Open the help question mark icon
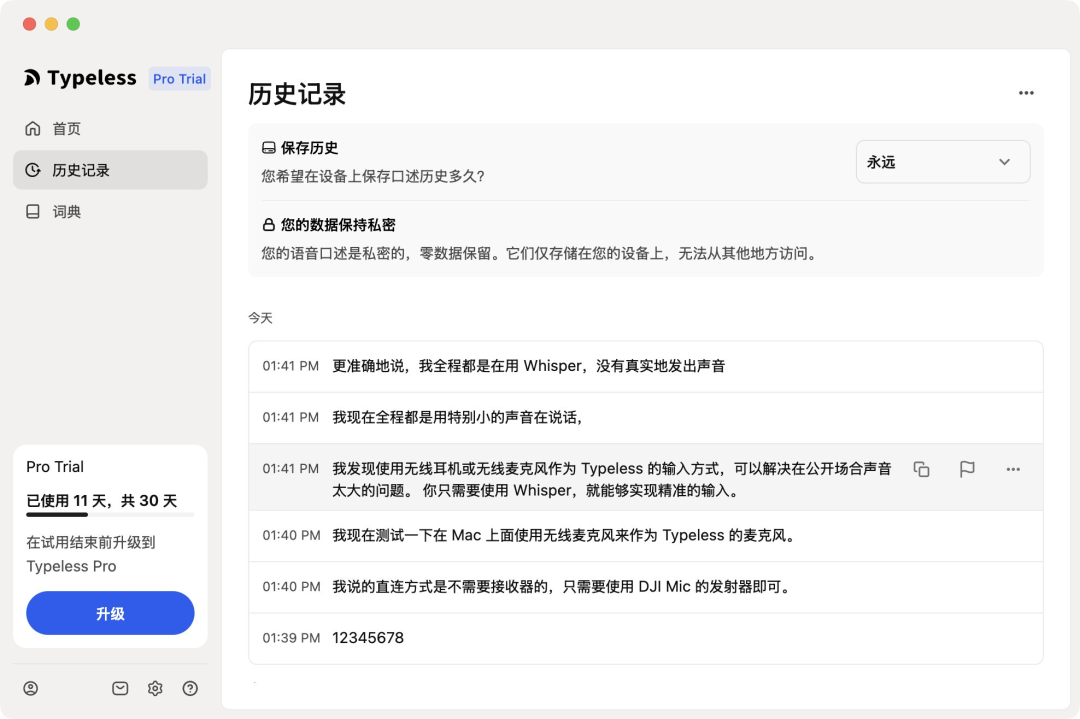The width and height of the screenshot is (1080, 719). [x=190, y=688]
